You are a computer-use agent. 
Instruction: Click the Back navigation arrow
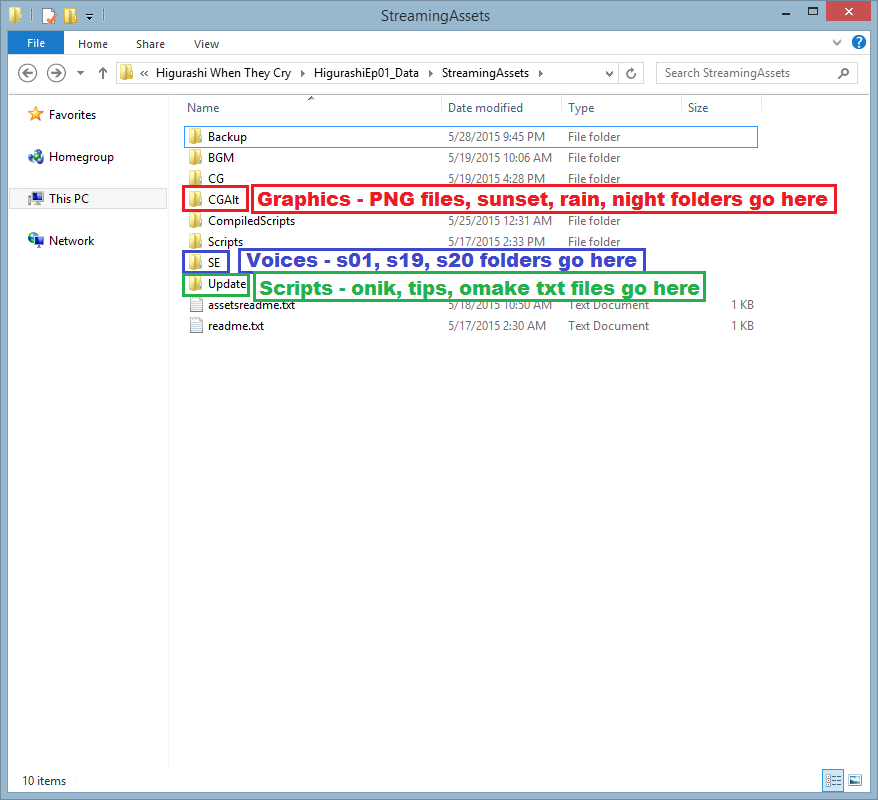coord(28,73)
